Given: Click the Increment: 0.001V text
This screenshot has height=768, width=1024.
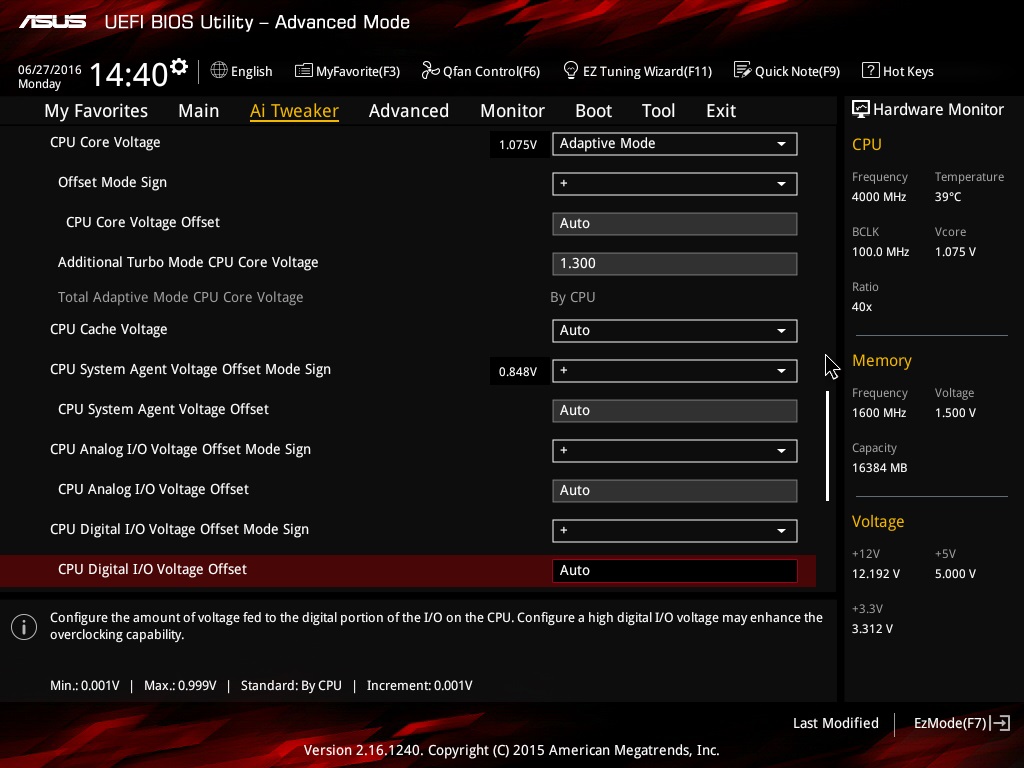Looking at the screenshot, I should point(419,686).
